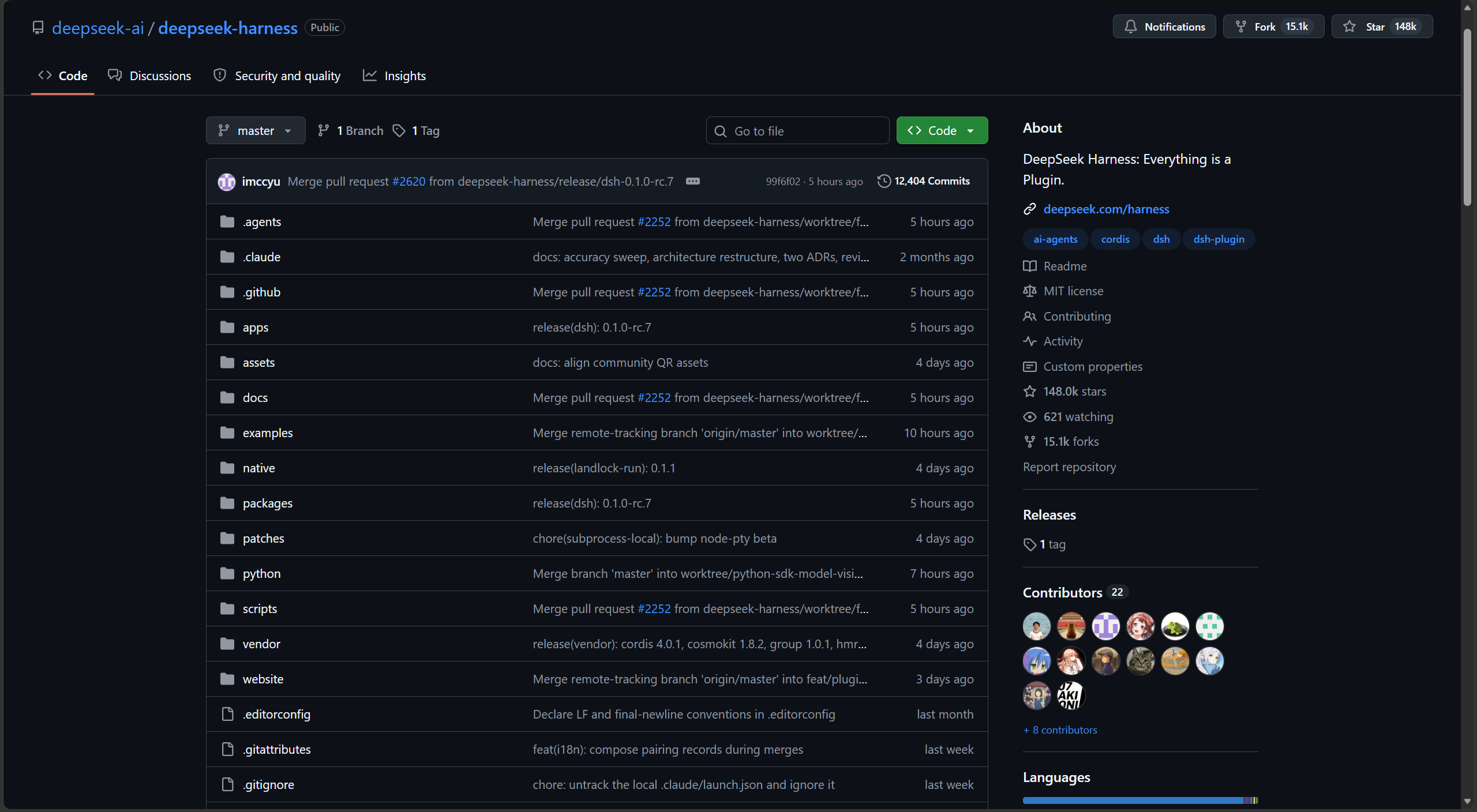
Task: Click the imccyu author avatar
Action: tap(227, 182)
